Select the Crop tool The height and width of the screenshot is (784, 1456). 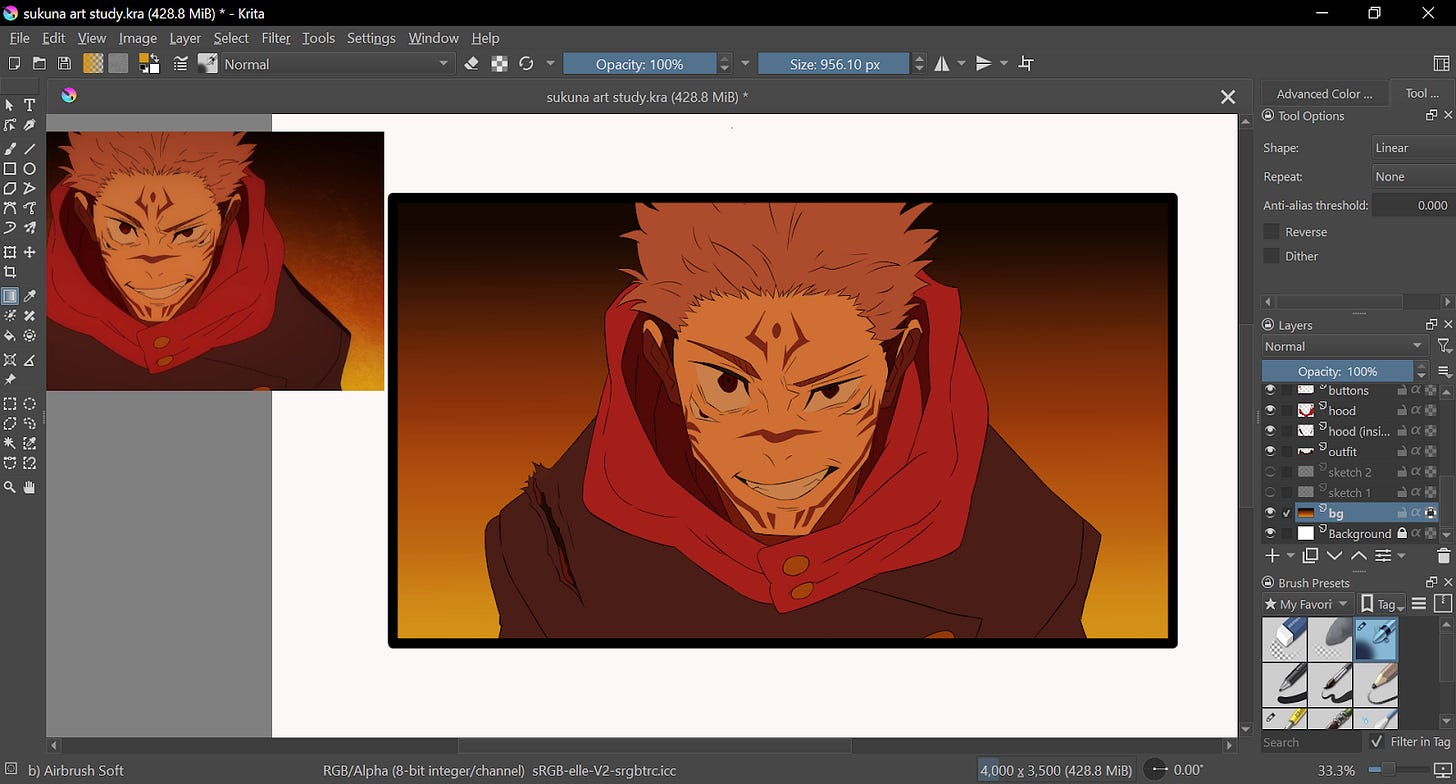pos(10,272)
